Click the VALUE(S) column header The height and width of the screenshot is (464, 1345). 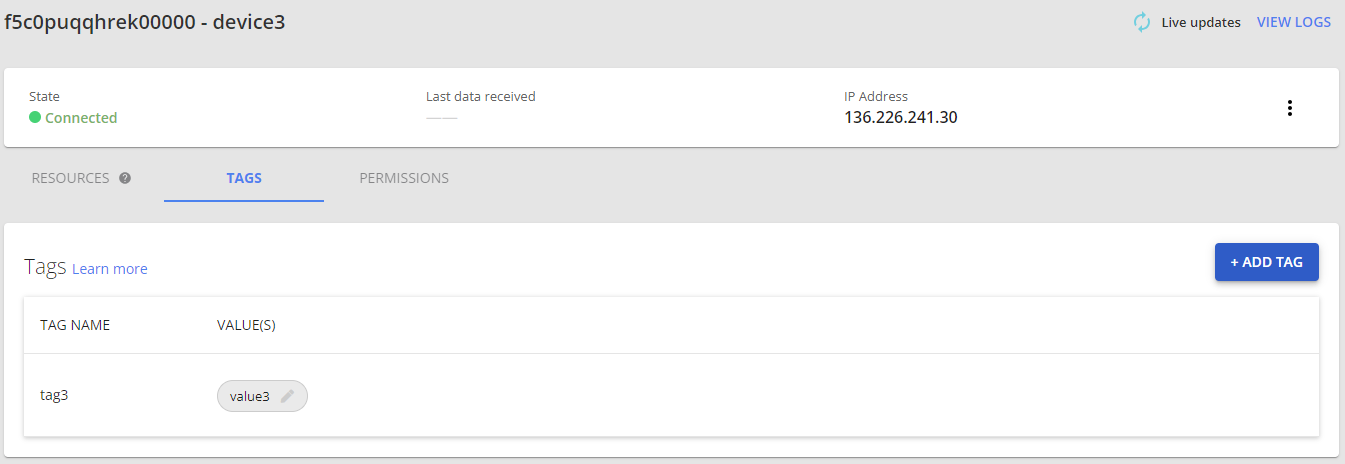click(x=246, y=325)
